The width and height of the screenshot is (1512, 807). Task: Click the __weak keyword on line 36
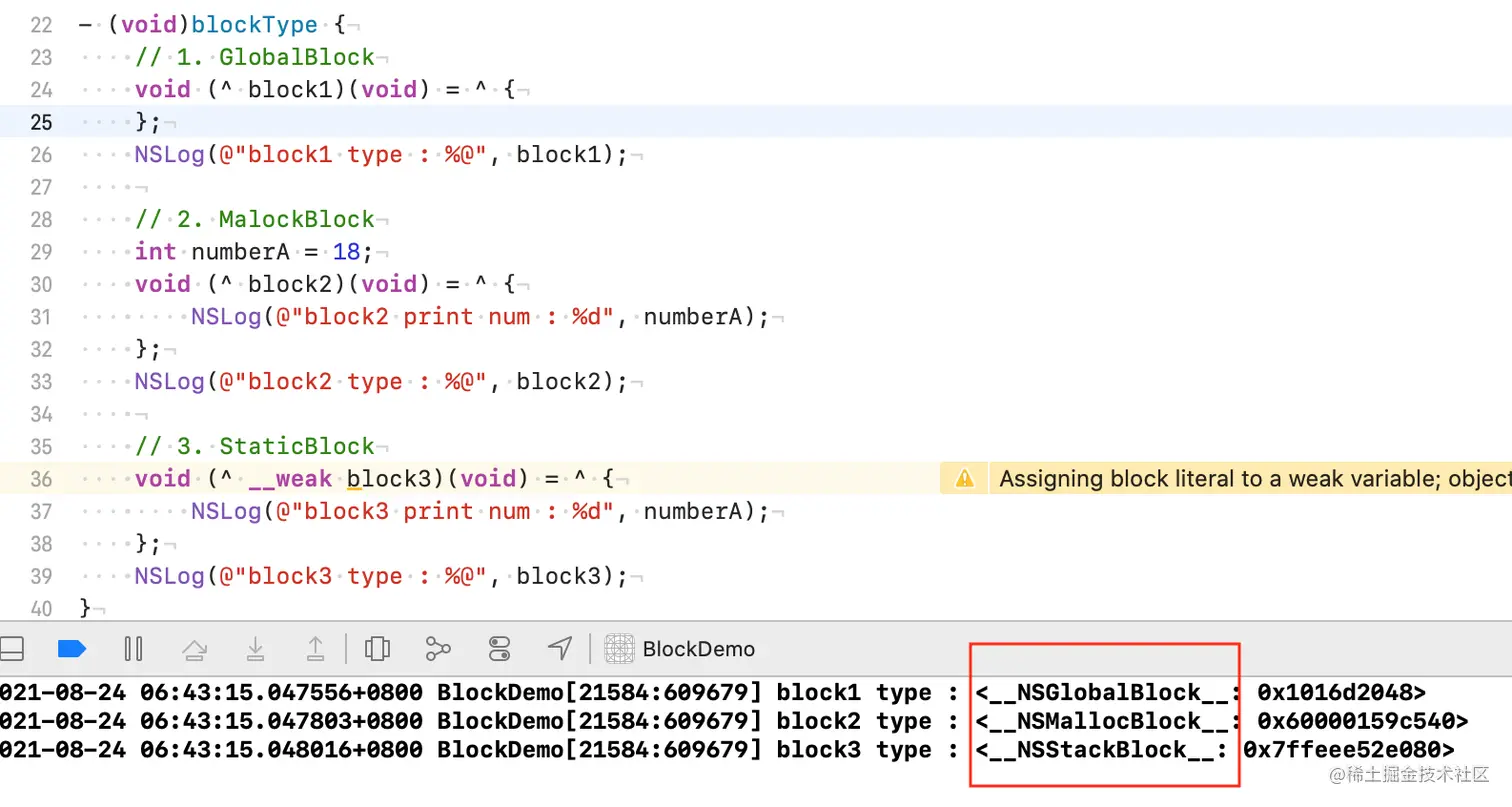point(290,479)
